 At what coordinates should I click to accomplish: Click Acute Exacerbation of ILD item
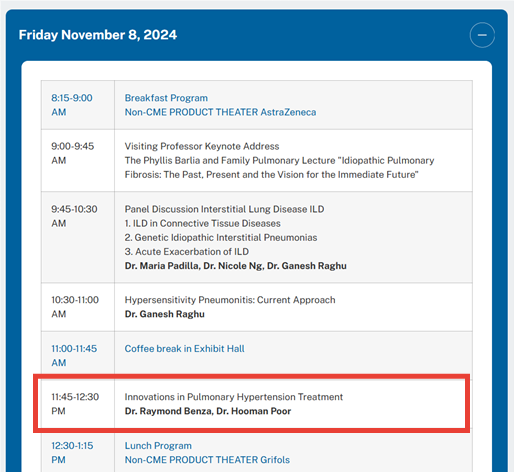[x=187, y=252]
